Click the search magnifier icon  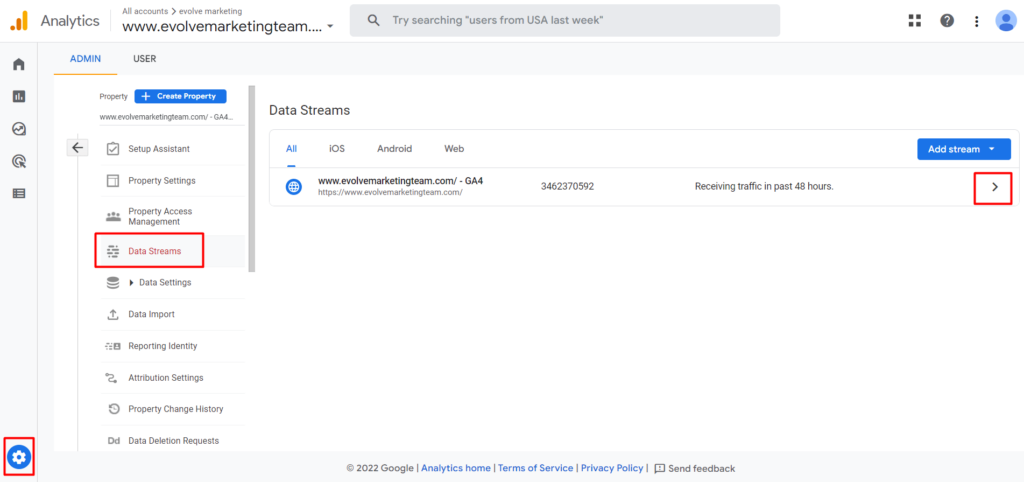374,21
